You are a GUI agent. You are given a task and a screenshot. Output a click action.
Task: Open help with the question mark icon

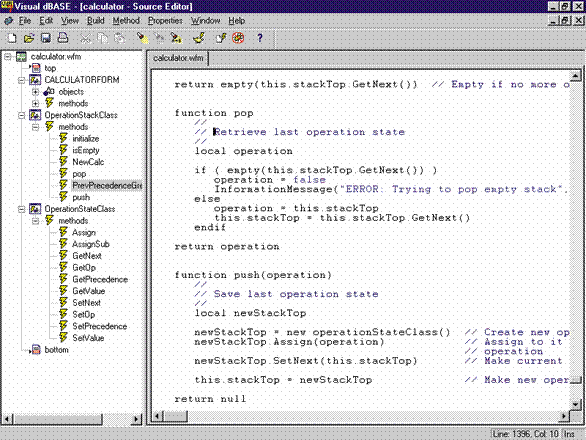click(260, 38)
